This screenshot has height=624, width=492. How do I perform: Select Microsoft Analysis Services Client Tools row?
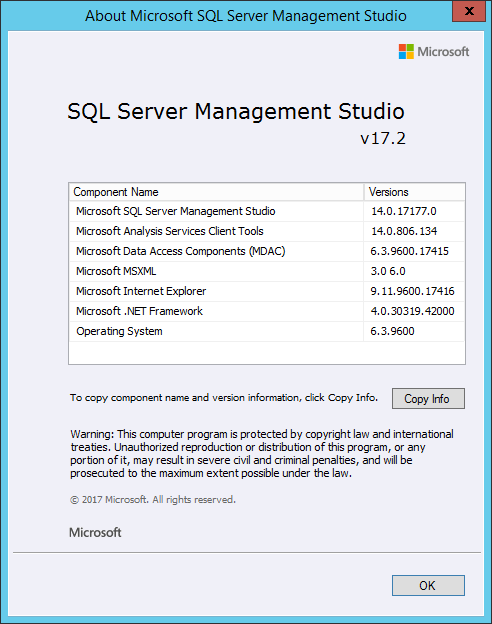pos(267,231)
